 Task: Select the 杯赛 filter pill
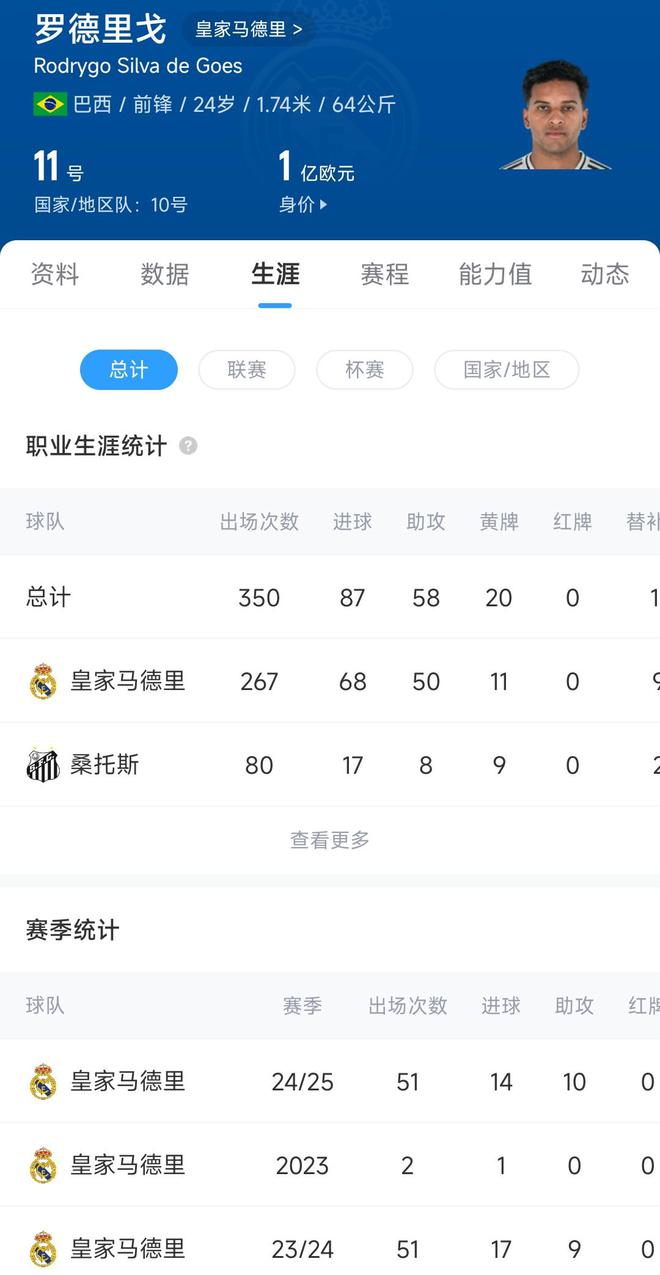365,370
